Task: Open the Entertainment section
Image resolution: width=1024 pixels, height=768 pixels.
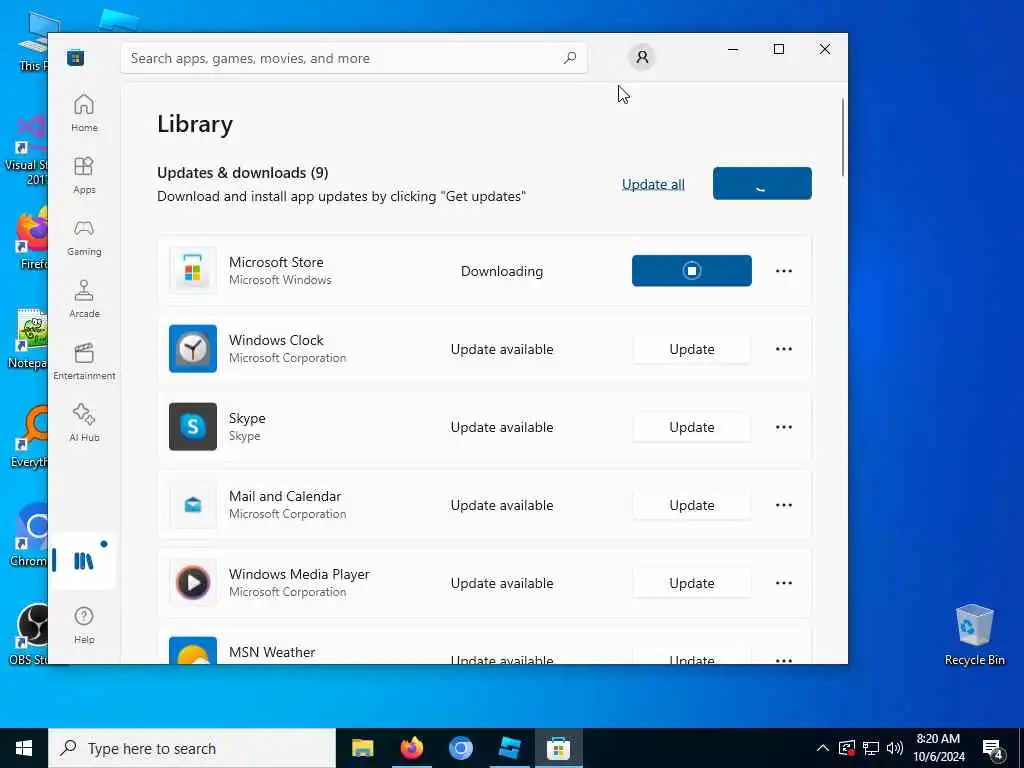Action: click(84, 361)
